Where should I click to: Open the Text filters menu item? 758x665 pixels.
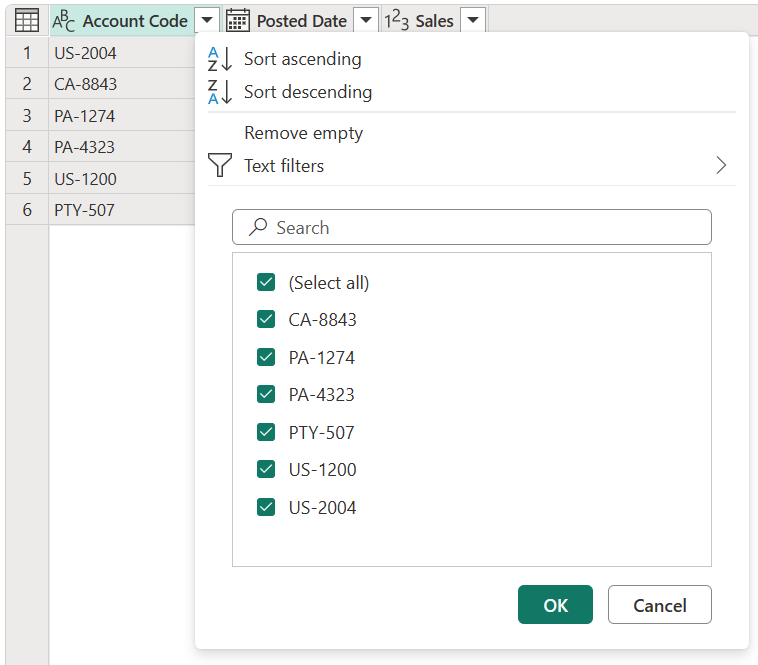click(471, 165)
